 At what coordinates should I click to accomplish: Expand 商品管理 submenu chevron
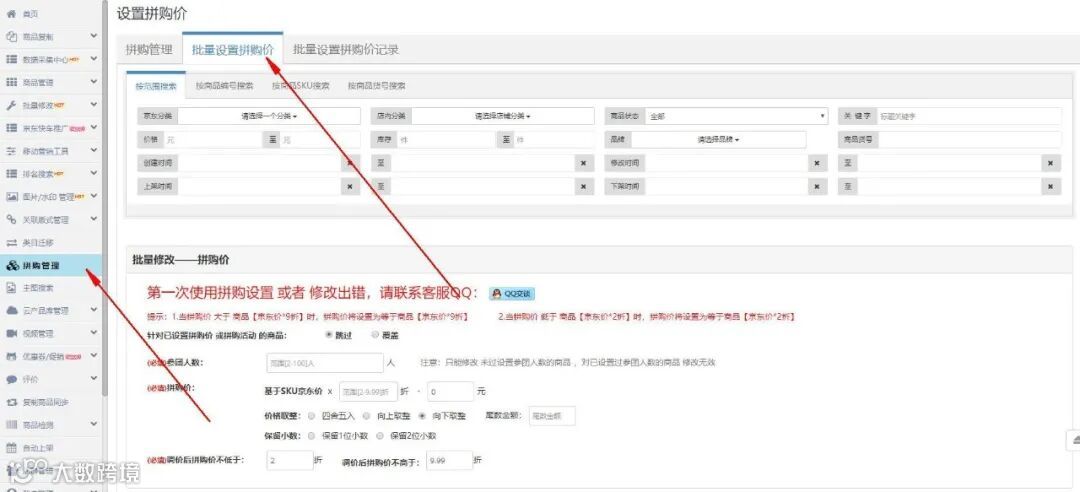(x=94, y=81)
